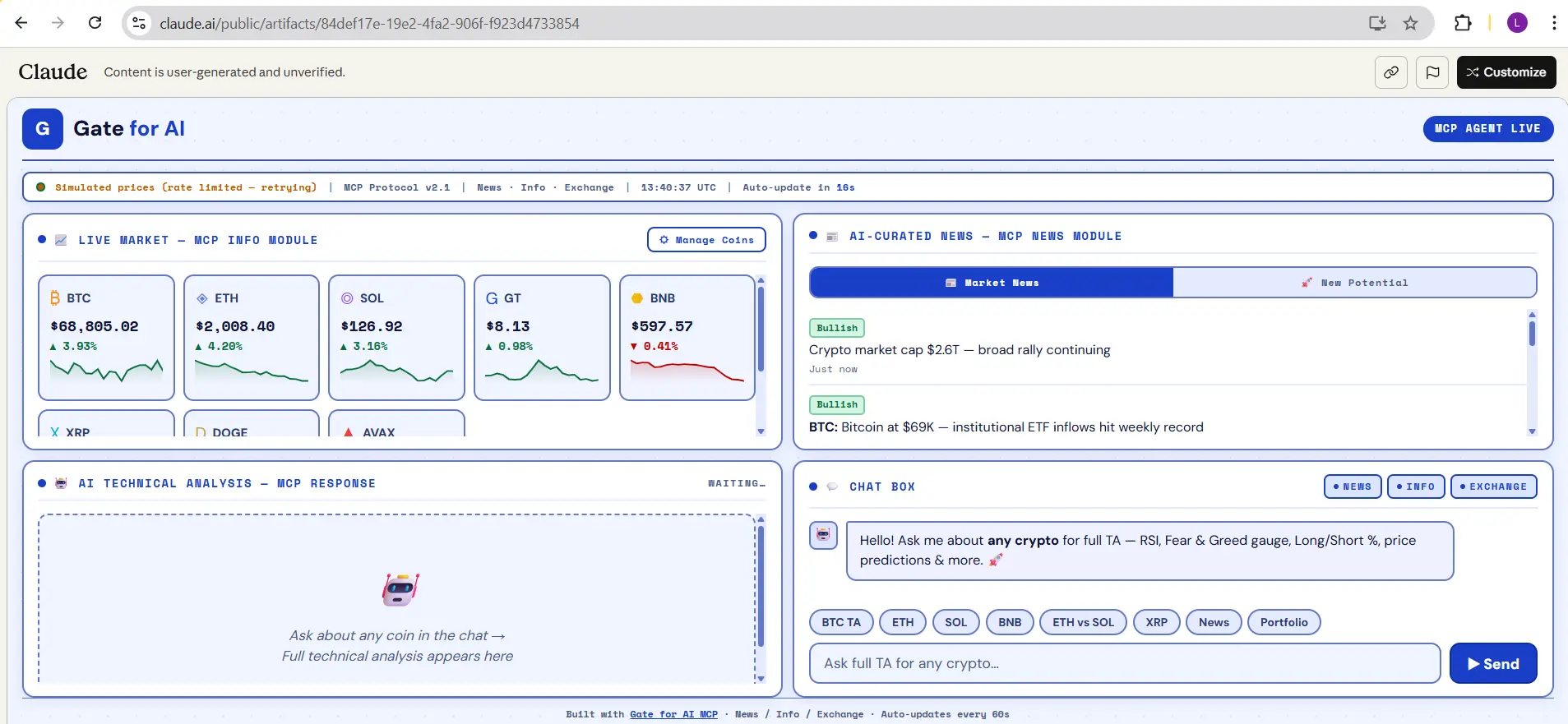The width and height of the screenshot is (1568, 724).
Task: Open the Gate for AI MCP footer link
Action: (x=673, y=714)
